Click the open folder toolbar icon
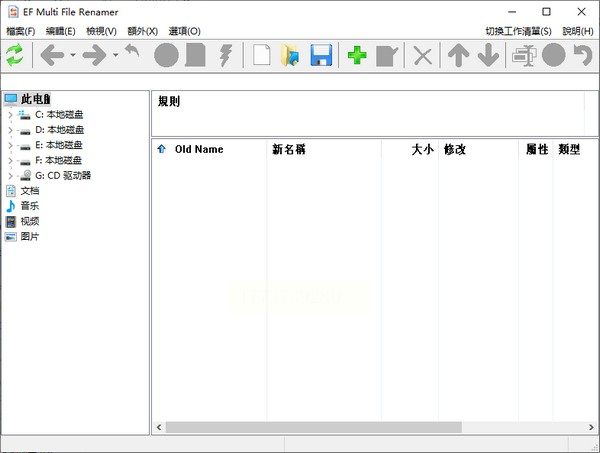This screenshot has height=453, width=600. click(291, 55)
